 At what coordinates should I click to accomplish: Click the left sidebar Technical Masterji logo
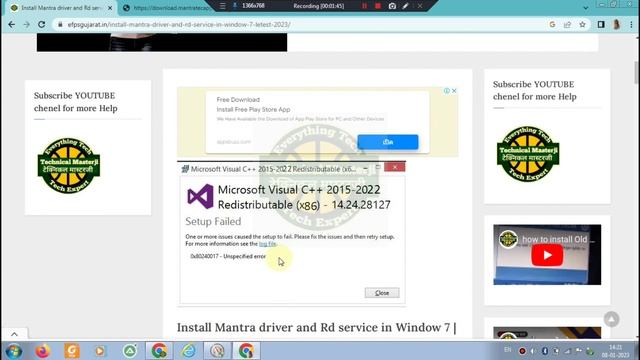point(69,165)
